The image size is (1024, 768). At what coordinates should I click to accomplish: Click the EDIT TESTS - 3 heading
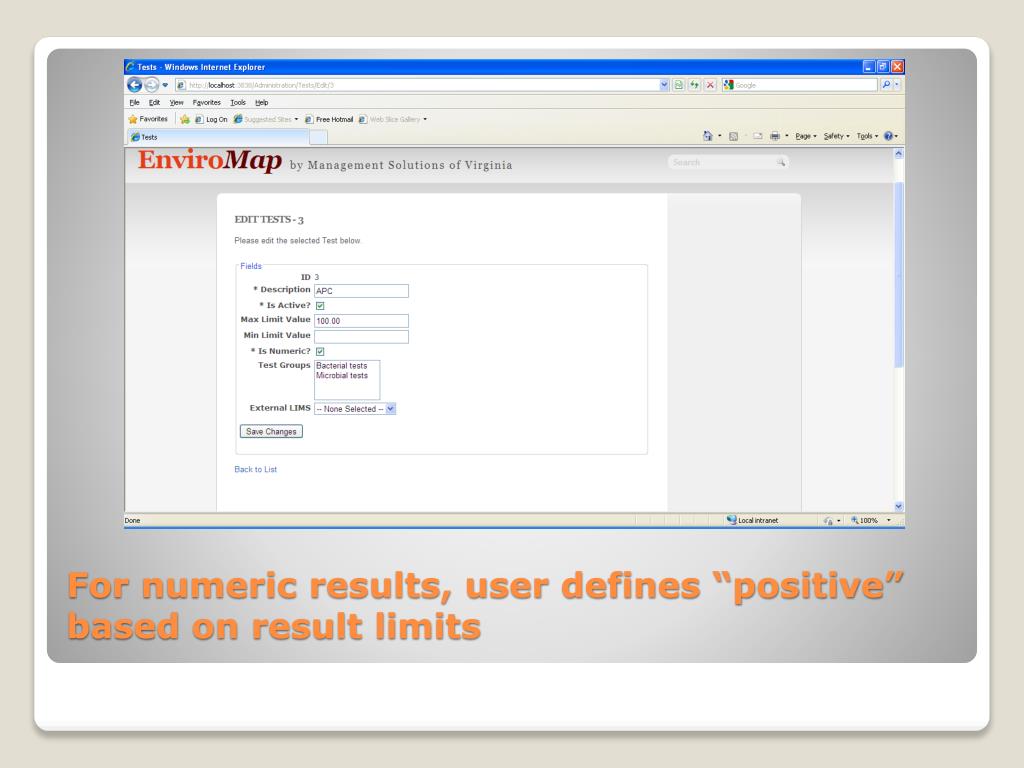tap(269, 219)
